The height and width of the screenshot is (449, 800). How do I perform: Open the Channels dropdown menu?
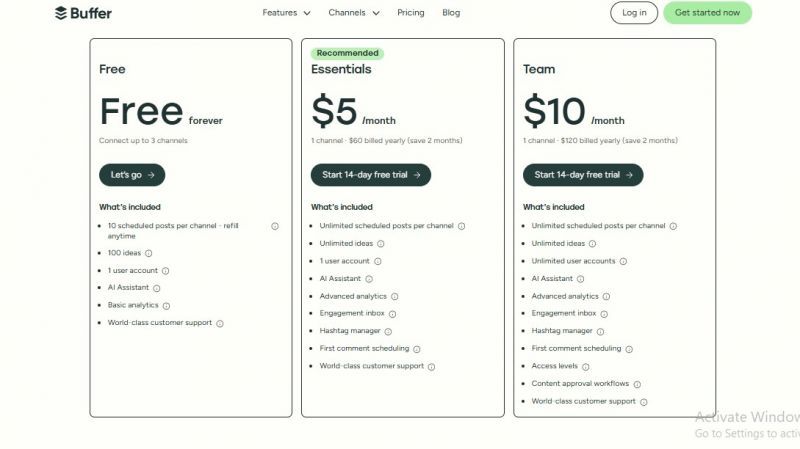pyautogui.click(x=354, y=13)
